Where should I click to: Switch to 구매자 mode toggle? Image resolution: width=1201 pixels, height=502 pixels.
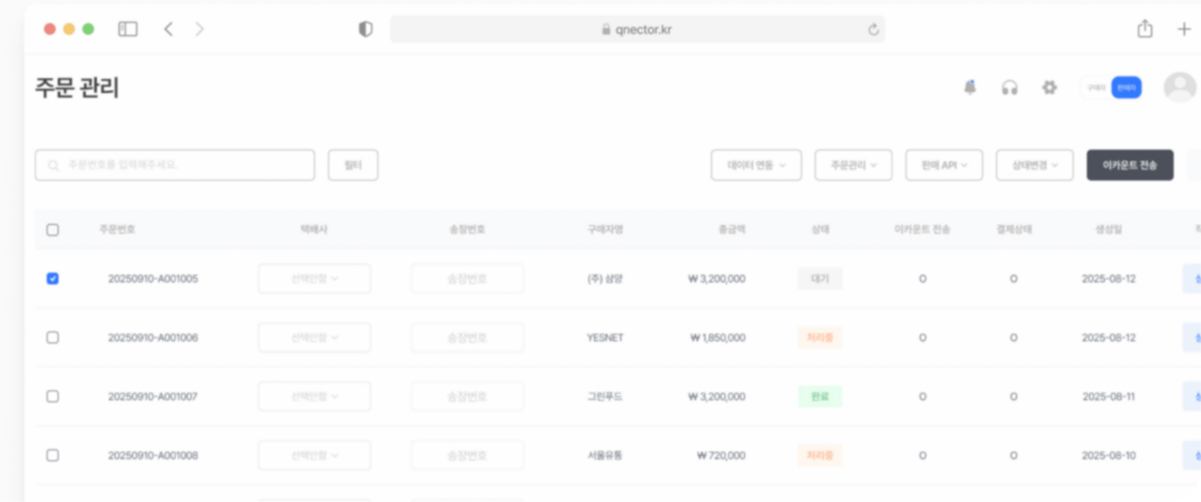coord(1097,88)
